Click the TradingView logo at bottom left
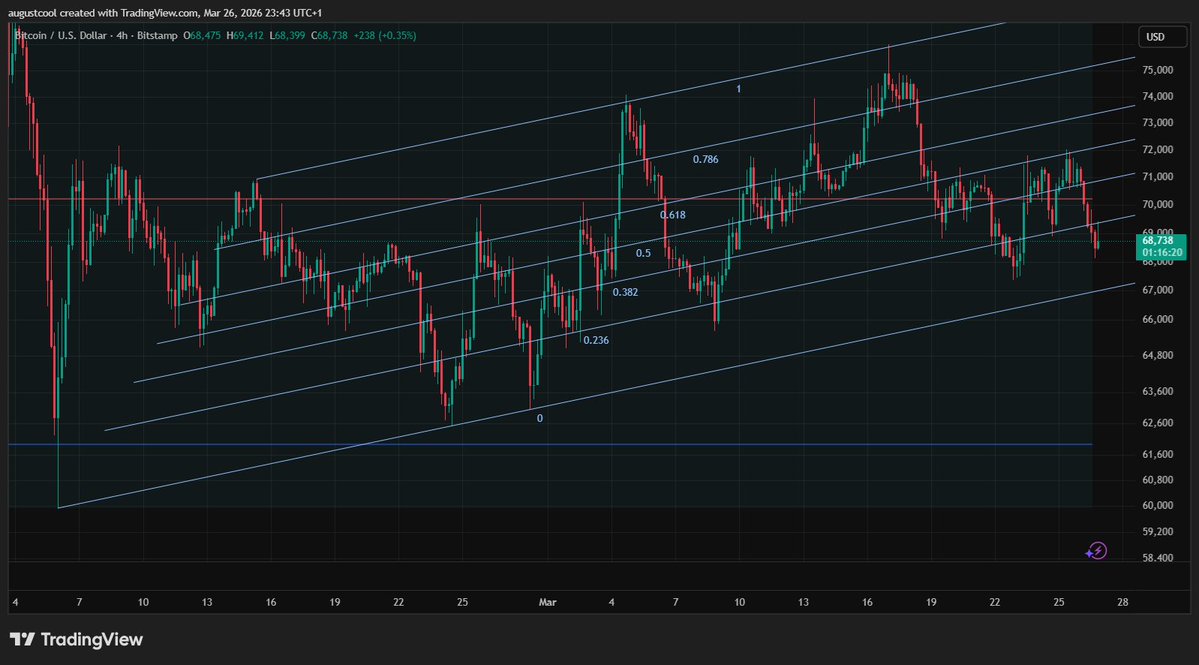The height and width of the screenshot is (665, 1199). point(76,640)
